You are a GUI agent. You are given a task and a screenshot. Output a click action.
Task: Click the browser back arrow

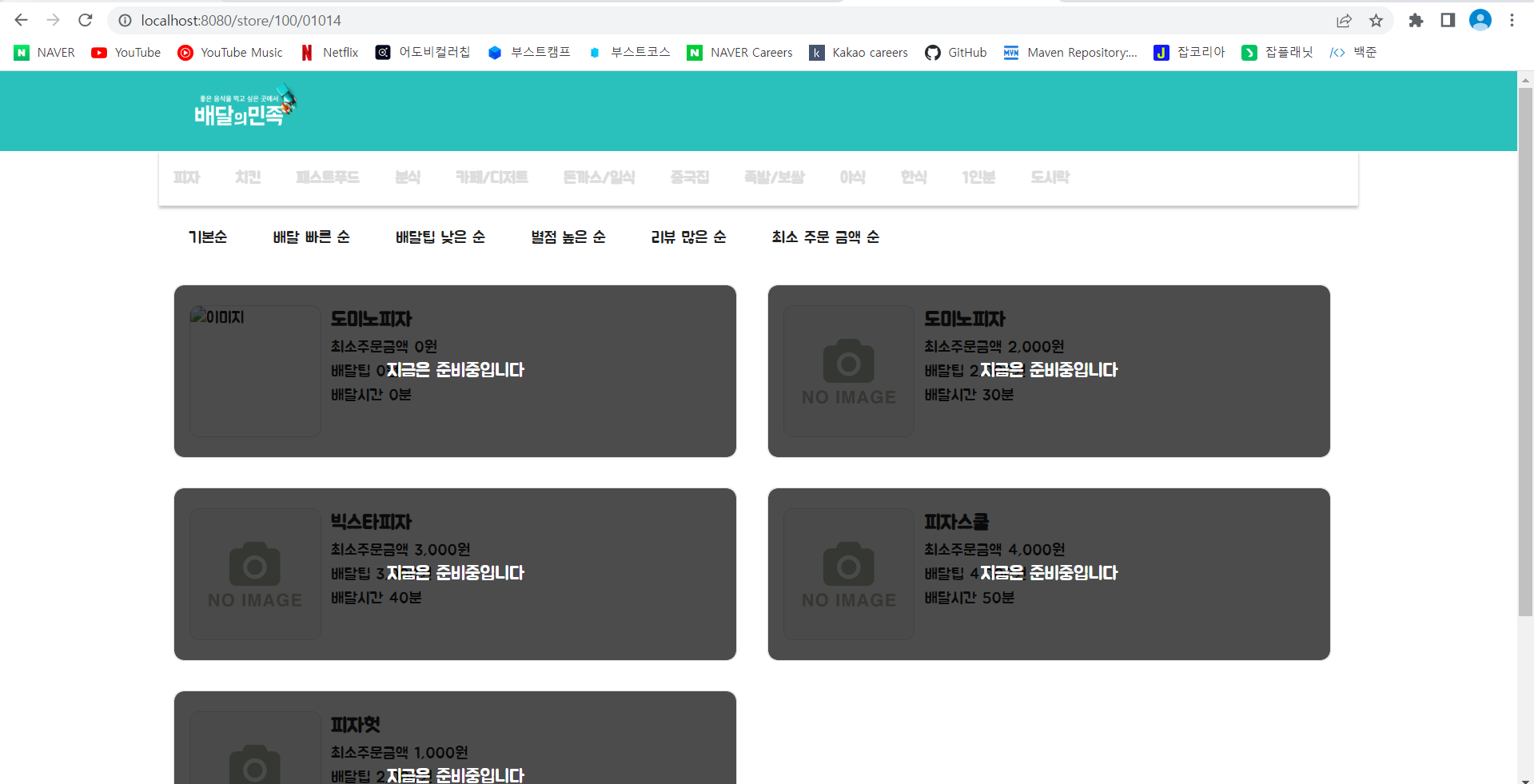(22, 20)
